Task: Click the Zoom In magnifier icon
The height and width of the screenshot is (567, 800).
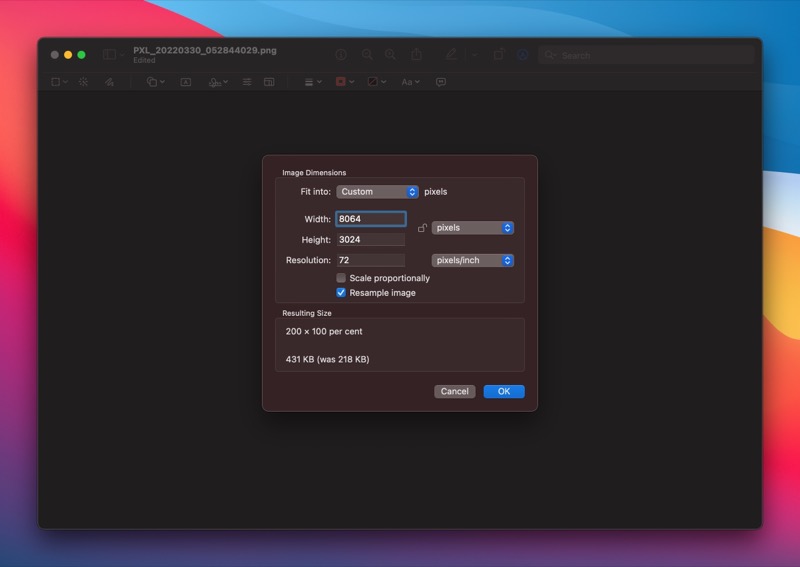Action: (390, 55)
